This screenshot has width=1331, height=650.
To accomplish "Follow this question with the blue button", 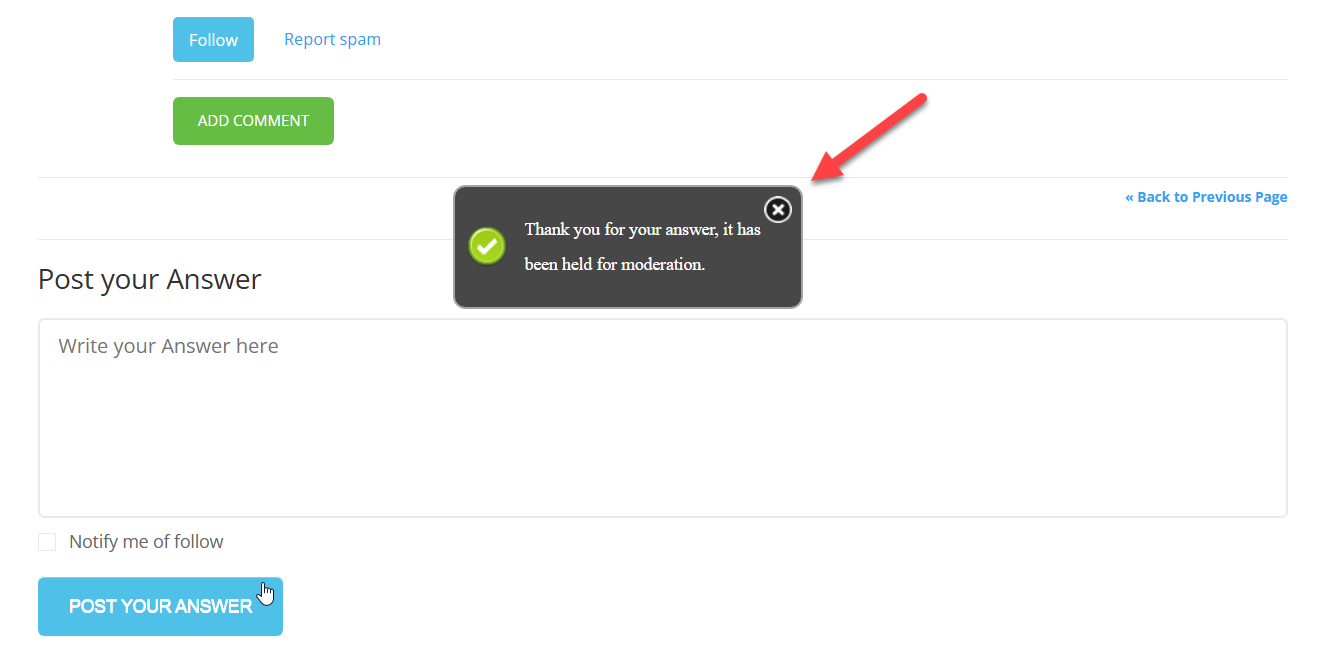I will coord(213,40).
